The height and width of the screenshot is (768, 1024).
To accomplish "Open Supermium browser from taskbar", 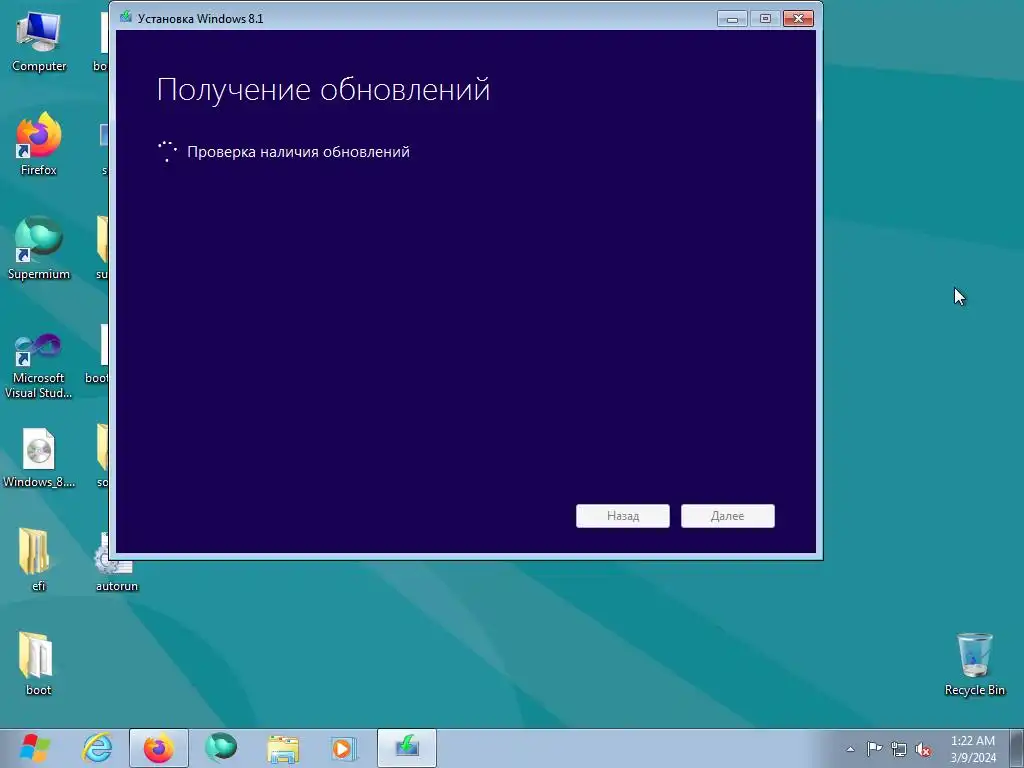I will point(221,748).
